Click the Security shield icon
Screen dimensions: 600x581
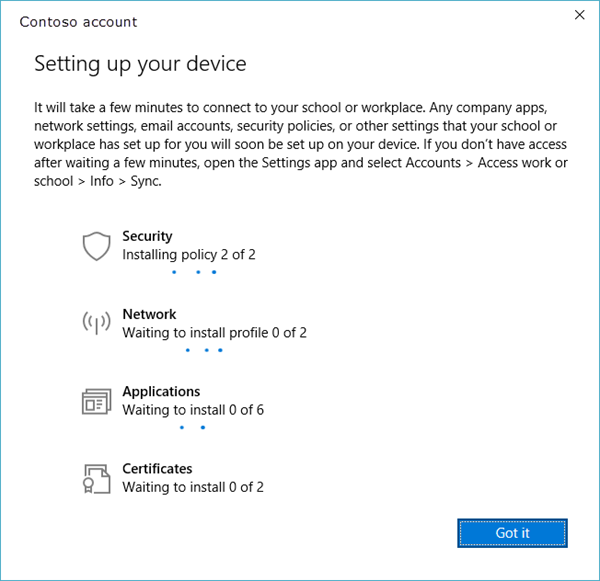coord(95,246)
